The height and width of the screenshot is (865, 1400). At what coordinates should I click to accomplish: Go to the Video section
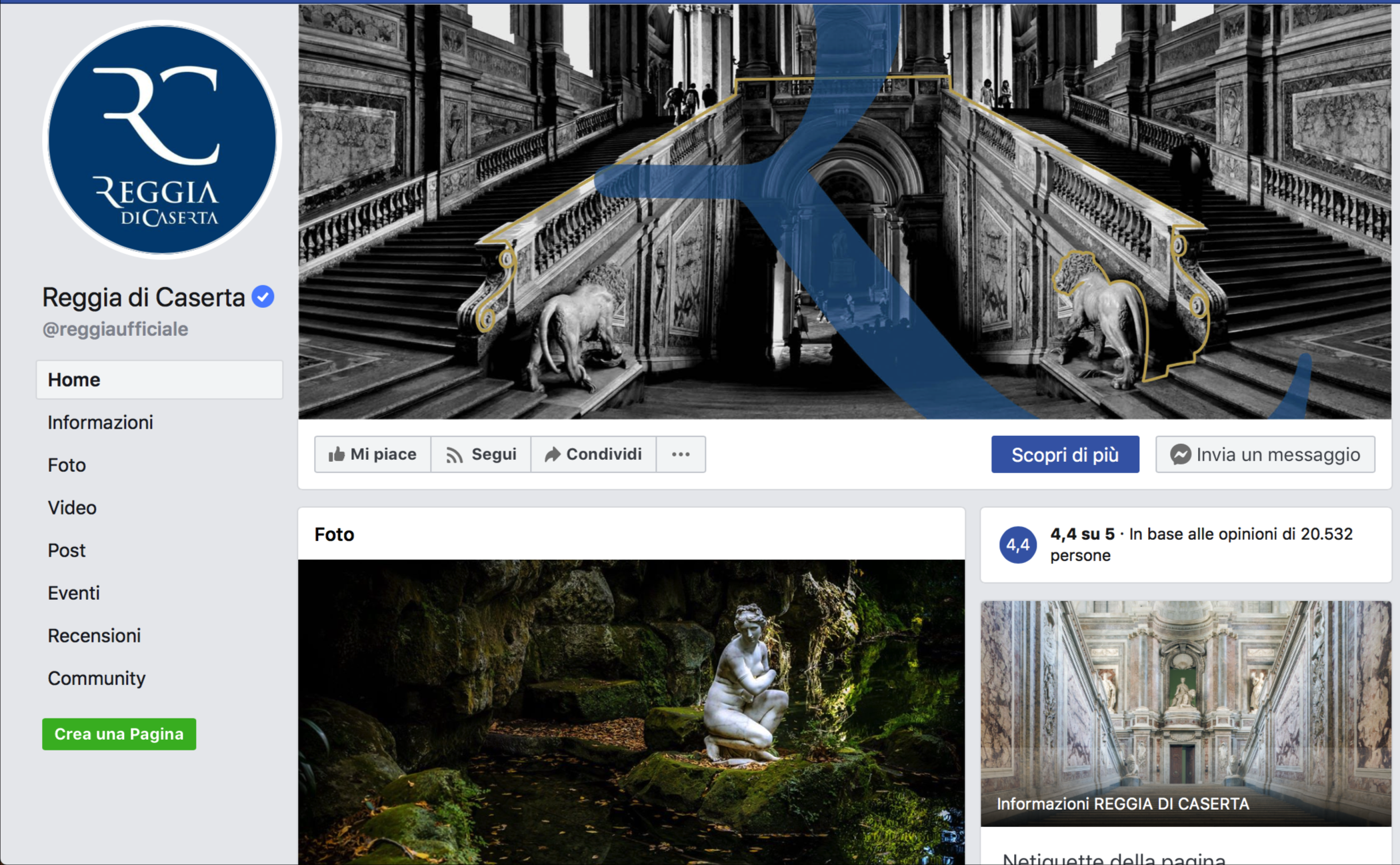(x=72, y=508)
